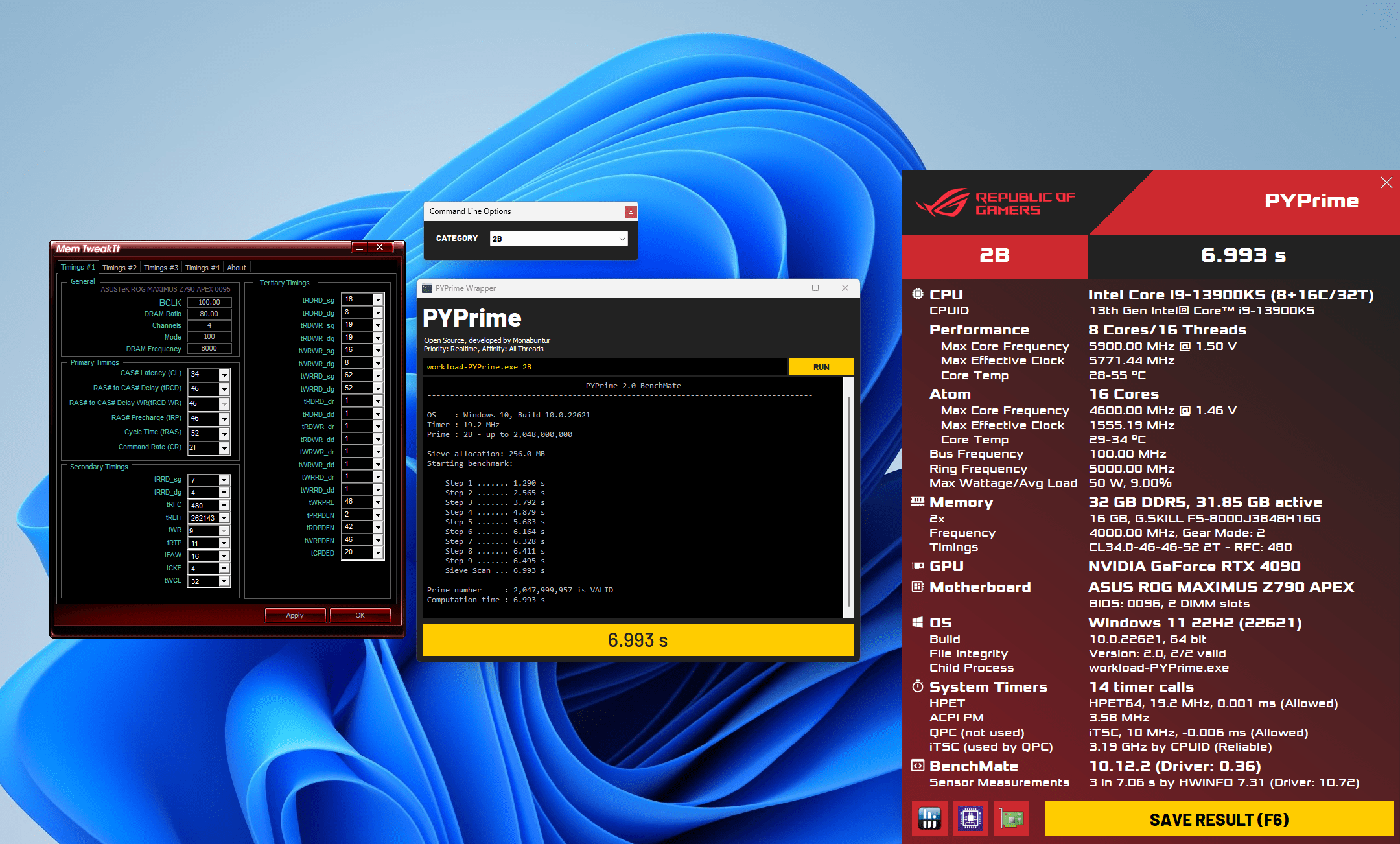Click the System Timers clock icon
This screenshot has height=844, width=1400.
pyautogui.click(x=918, y=686)
